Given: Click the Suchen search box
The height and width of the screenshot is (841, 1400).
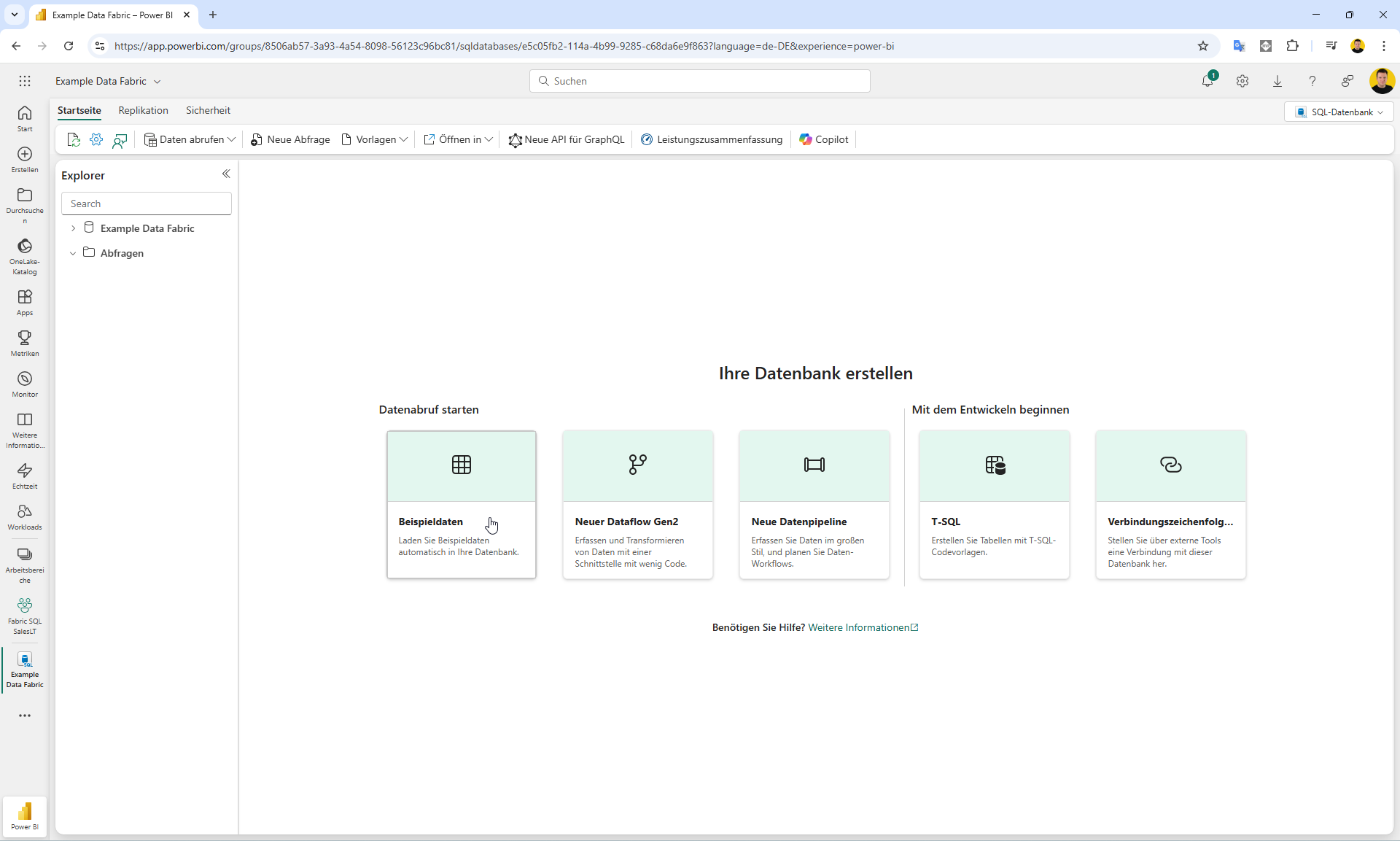Looking at the screenshot, I should pos(700,81).
